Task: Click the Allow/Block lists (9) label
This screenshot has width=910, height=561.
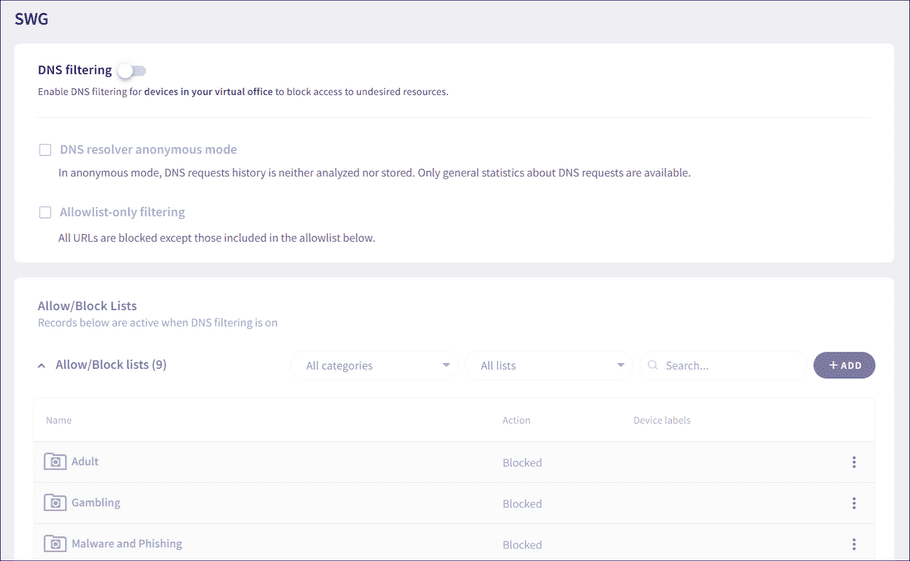Action: point(111,365)
